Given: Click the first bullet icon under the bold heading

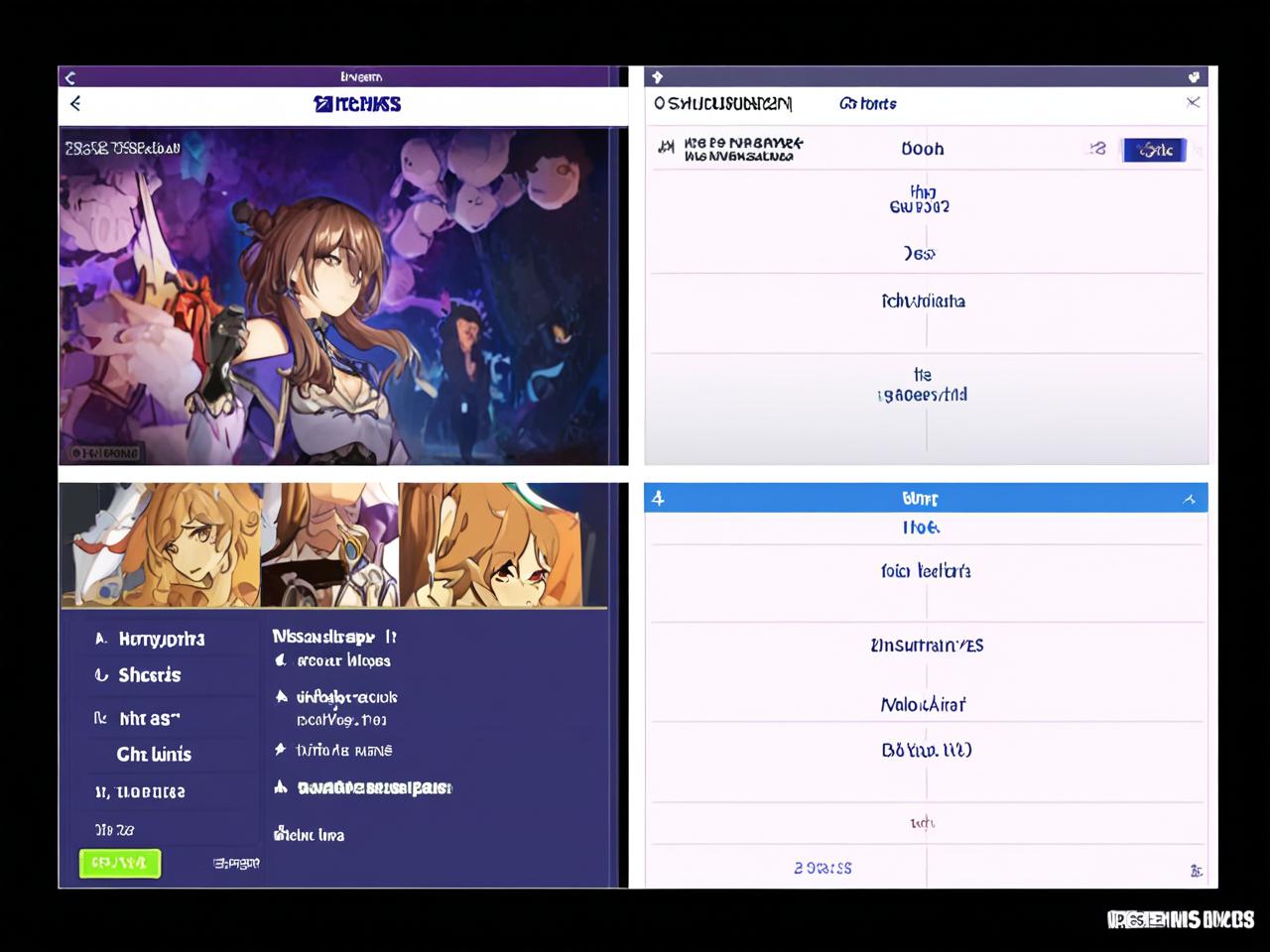Looking at the screenshot, I should pos(281,660).
